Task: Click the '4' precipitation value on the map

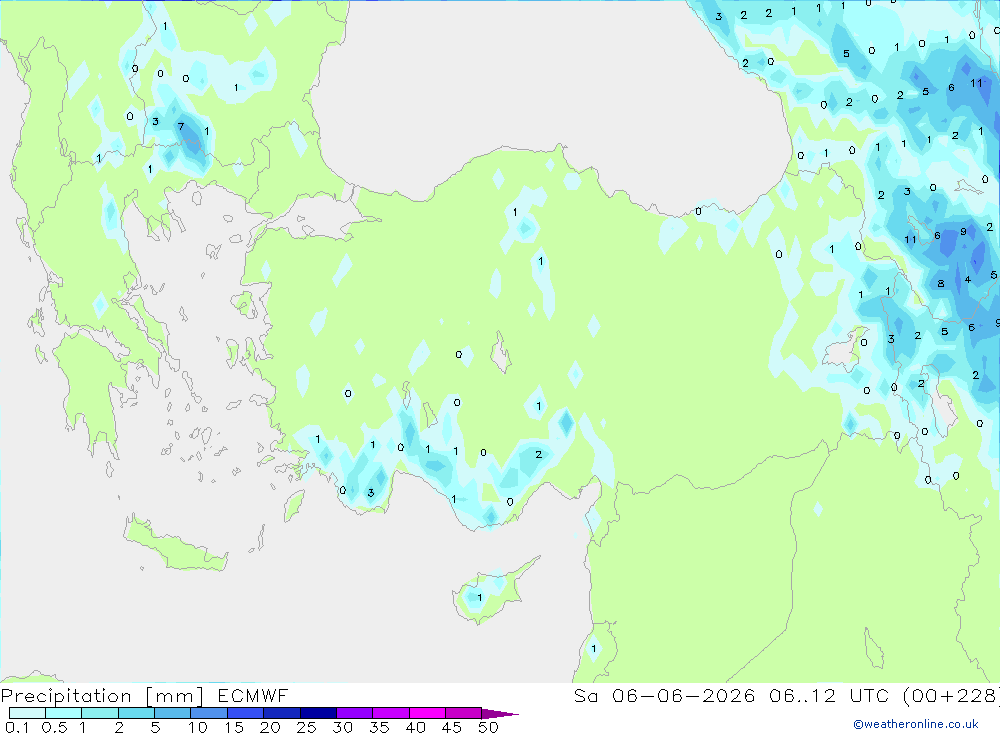Action: click(967, 279)
